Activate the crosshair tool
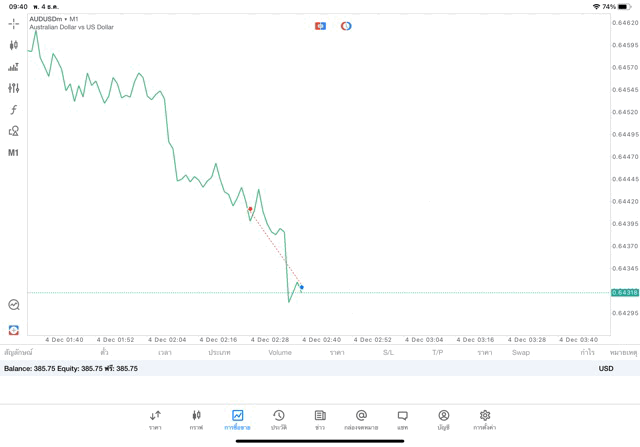The height and width of the screenshot is (447, 640). point(13,24)
